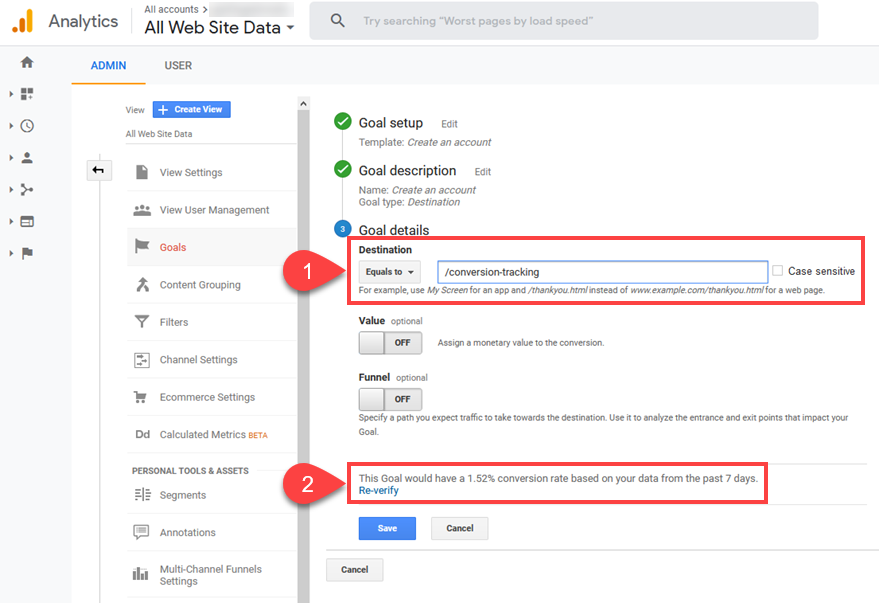Screen dimensions: 880x603
Task: Toggle the Value switch on
Action: pos(390,342)
